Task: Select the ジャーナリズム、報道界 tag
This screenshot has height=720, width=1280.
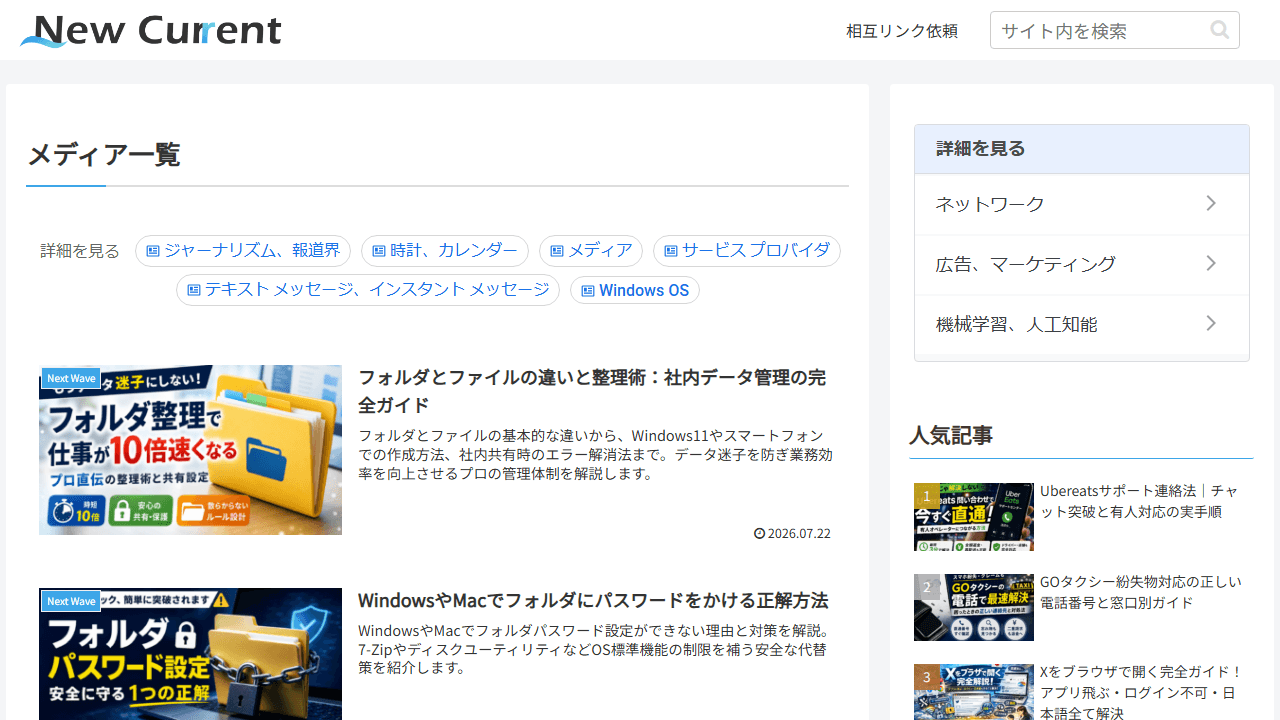Action: [x=243, y=251]
